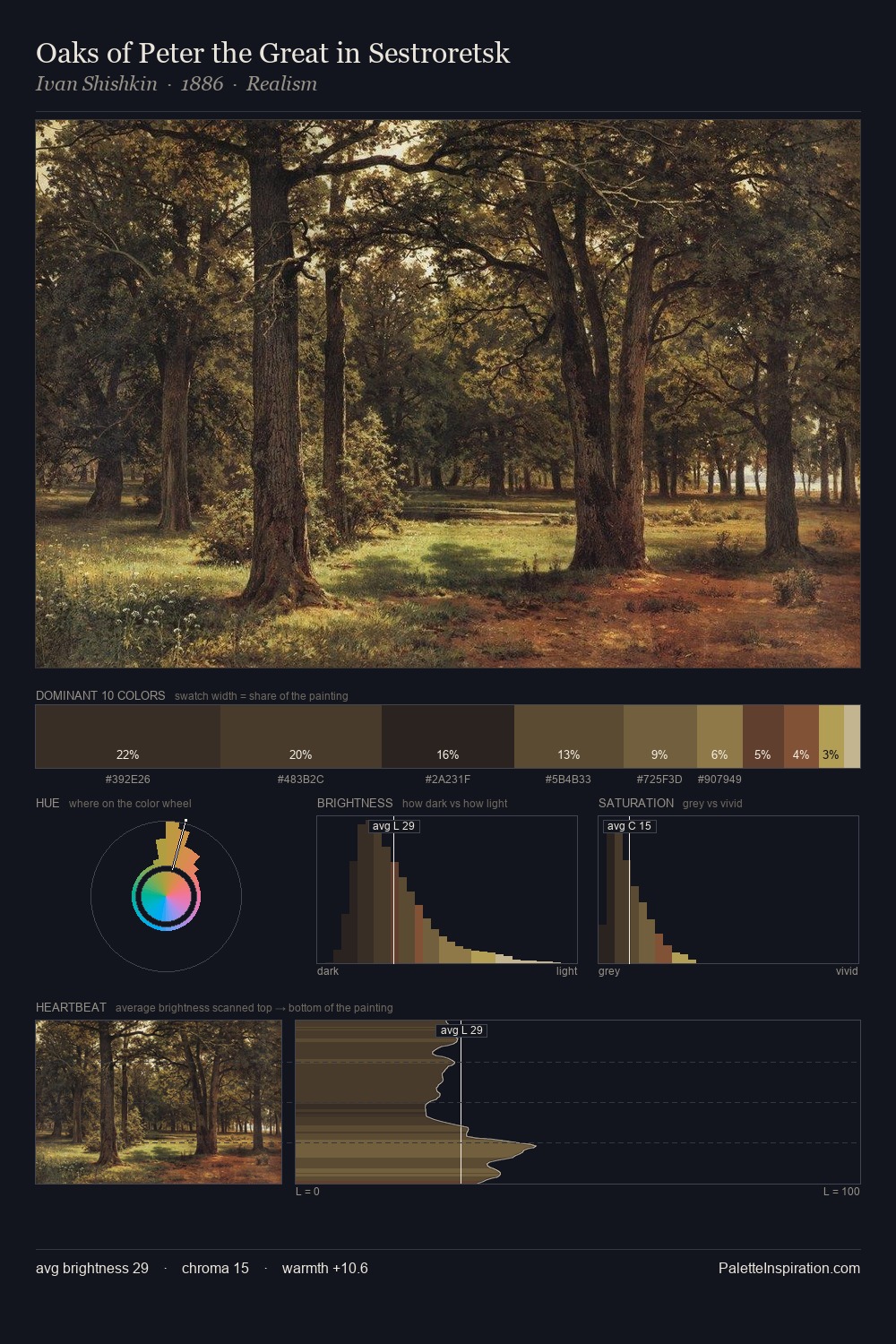Click the year '1886' in subtitle
896x1344 pixels.
(202, 83)
